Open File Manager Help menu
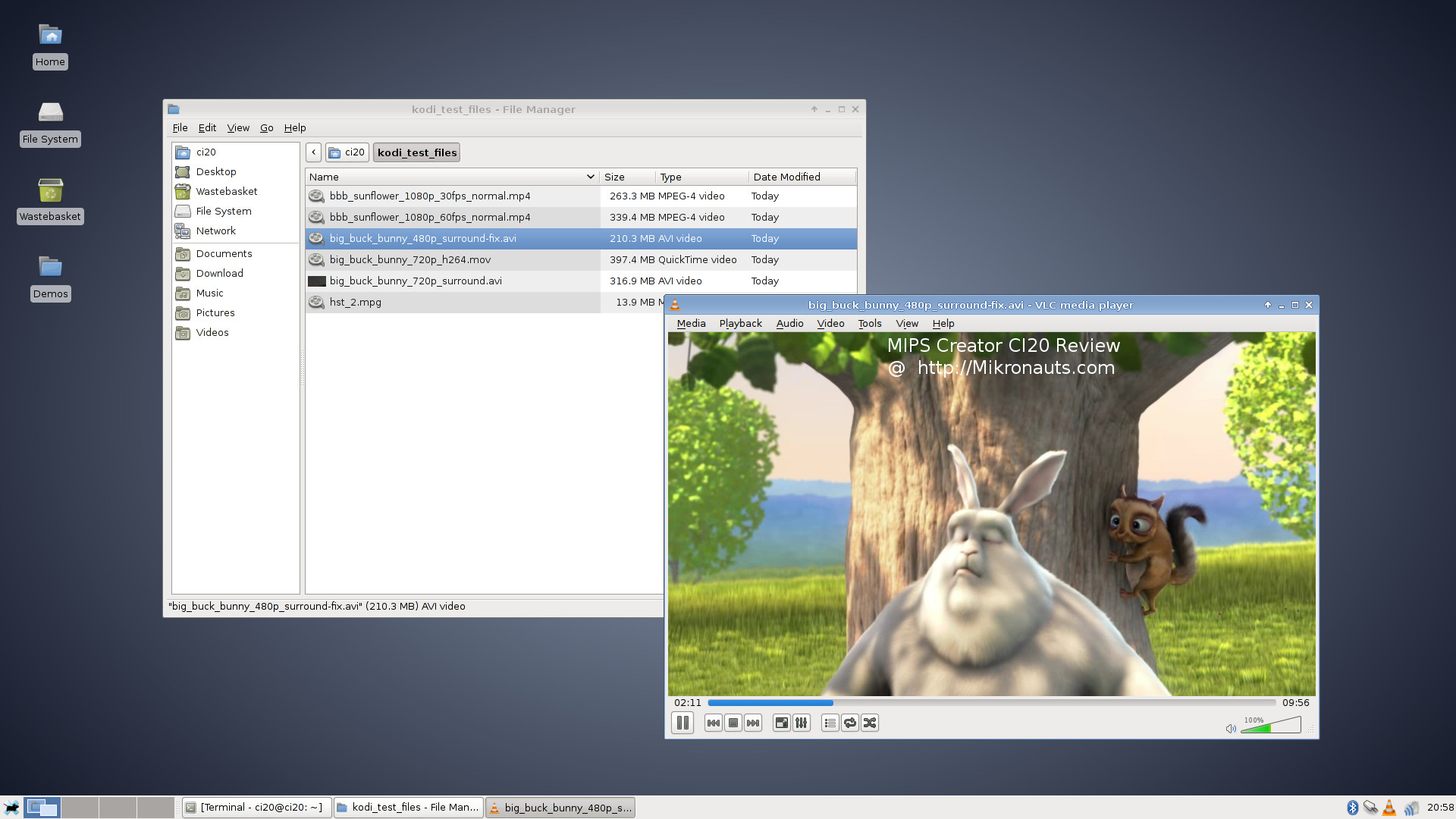The image size is (1456, 819). point(295,128)
